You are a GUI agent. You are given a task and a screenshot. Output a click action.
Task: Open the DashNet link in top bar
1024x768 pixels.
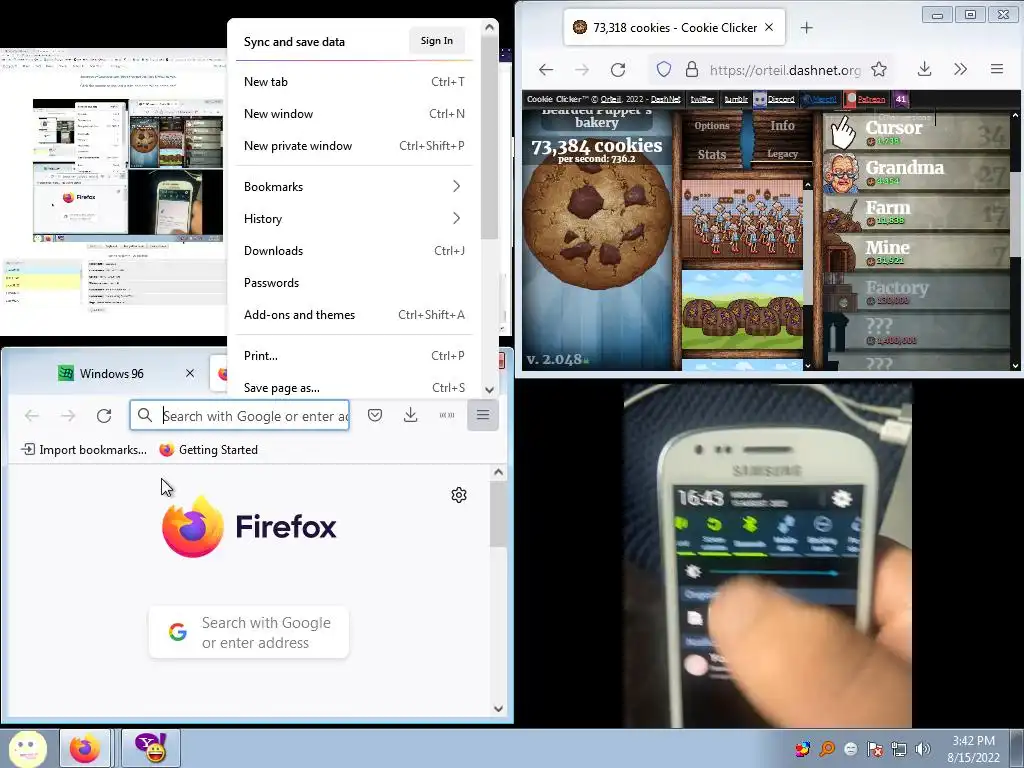point(665,99)
